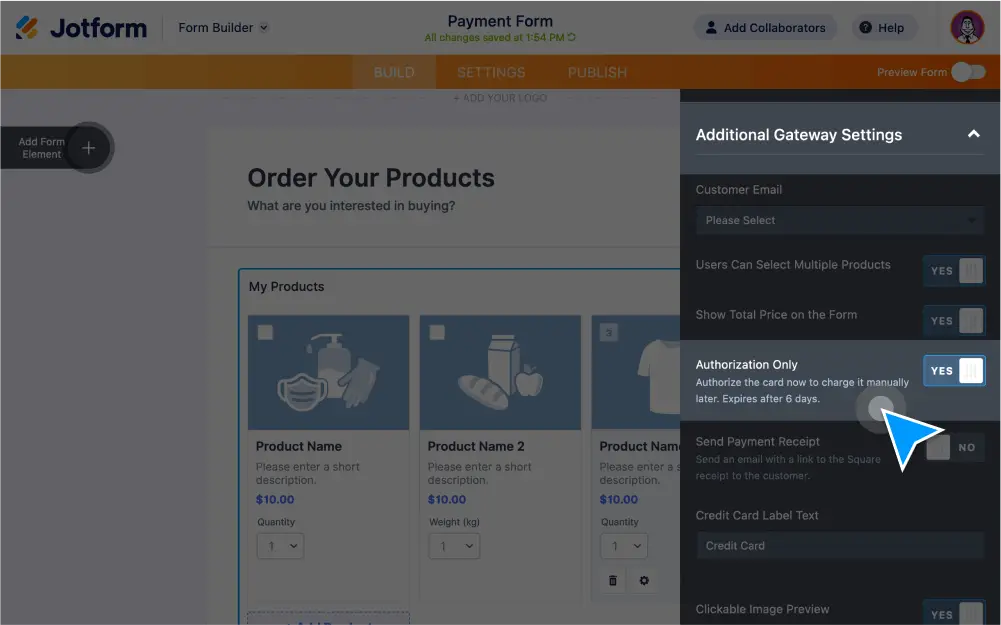Click the Help question mark icon
Image resolution: width=1001 pixels, height=625 pixels.
[x=862, y=27]
